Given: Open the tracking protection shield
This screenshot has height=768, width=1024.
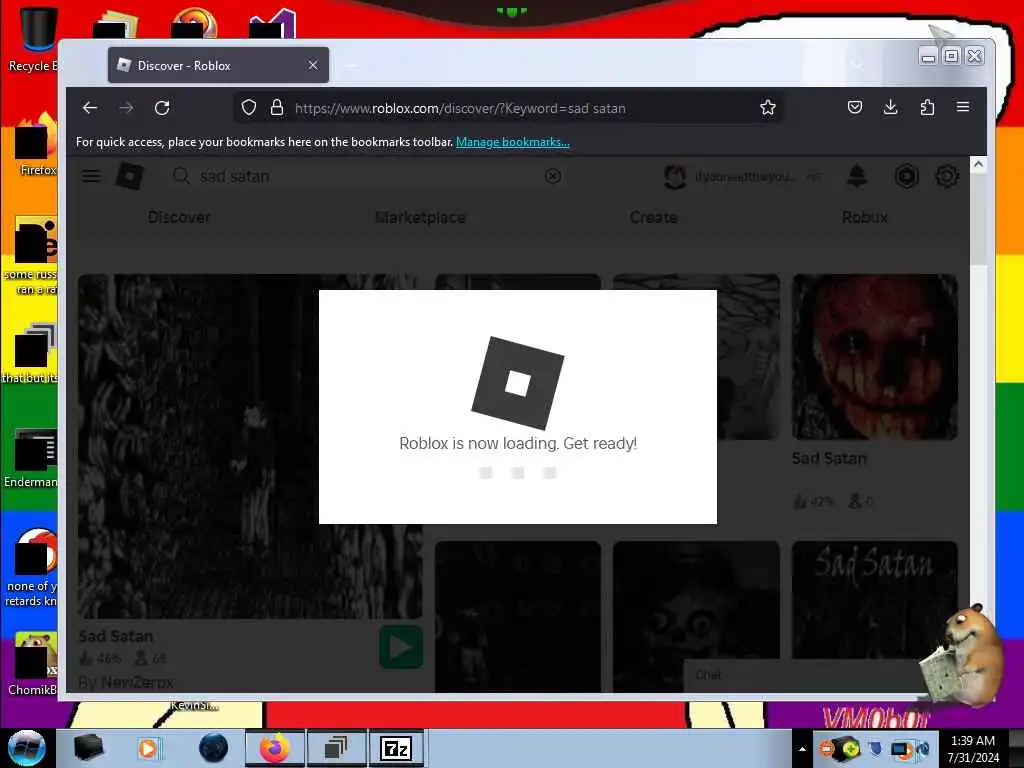Looking at the screenshot, I should point(249,108).
